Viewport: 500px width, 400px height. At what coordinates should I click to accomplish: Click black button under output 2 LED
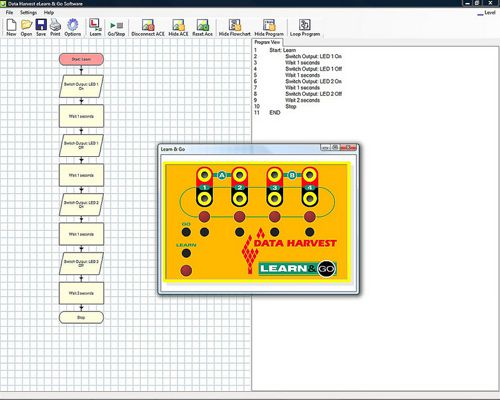(239, 232)
